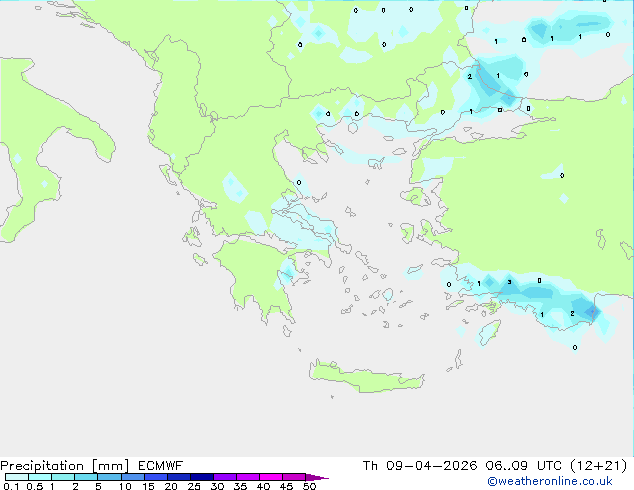Screen dimensions: 634x490
Task: Pick the legend swatch between 20 and 25
Action: point(179,477)
